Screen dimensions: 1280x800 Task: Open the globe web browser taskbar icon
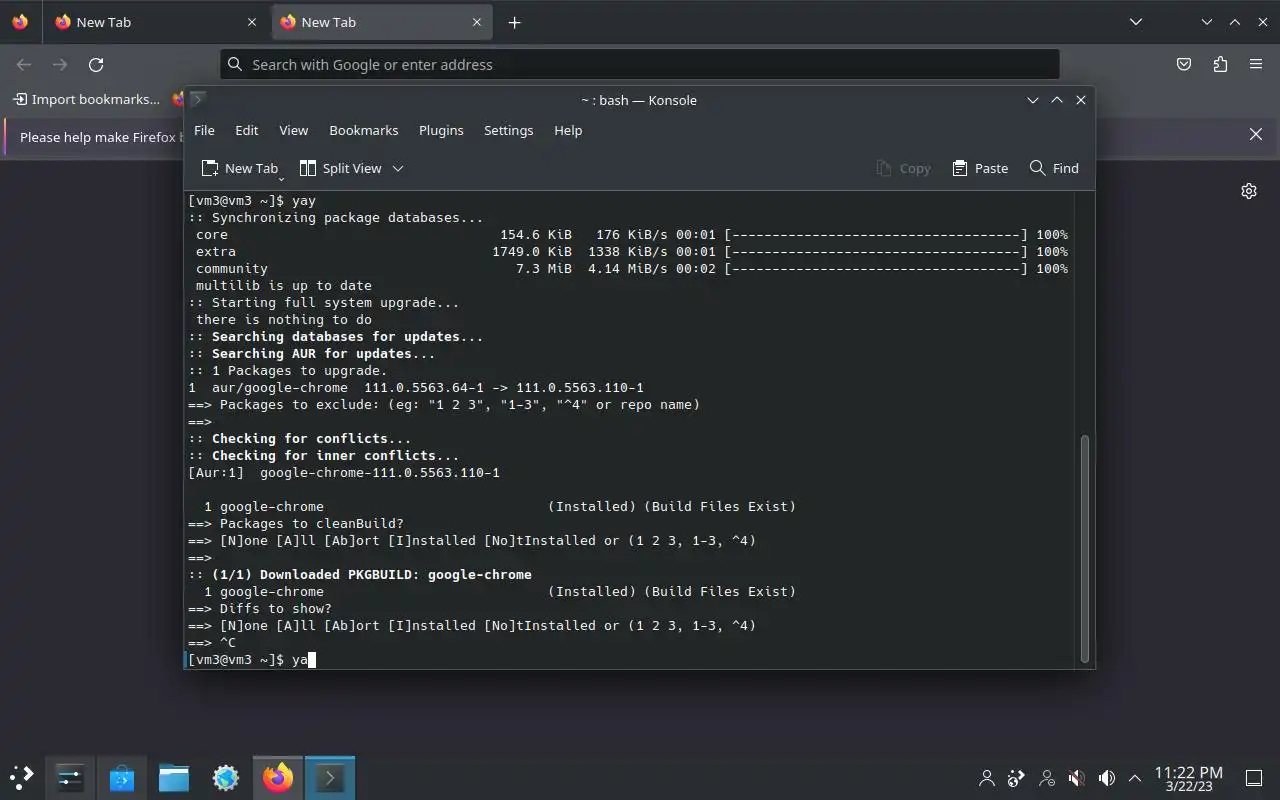(226, 777)
